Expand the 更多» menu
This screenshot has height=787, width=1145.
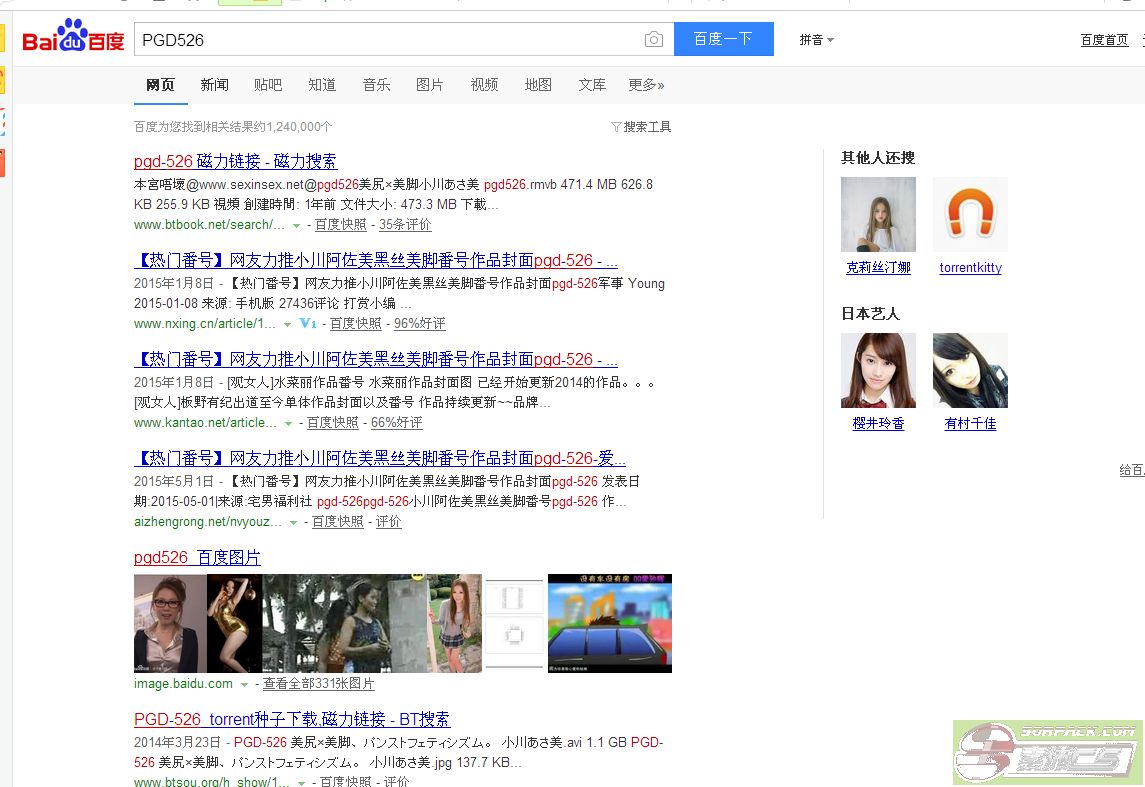(646, 85)
